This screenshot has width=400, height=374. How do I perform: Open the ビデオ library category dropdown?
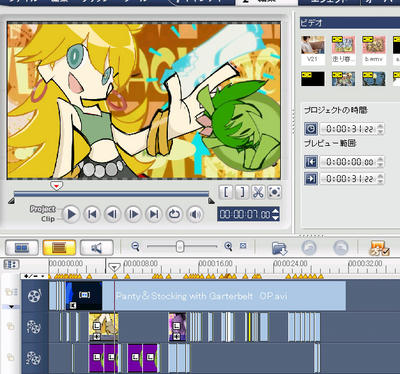(x=350, y=22)
